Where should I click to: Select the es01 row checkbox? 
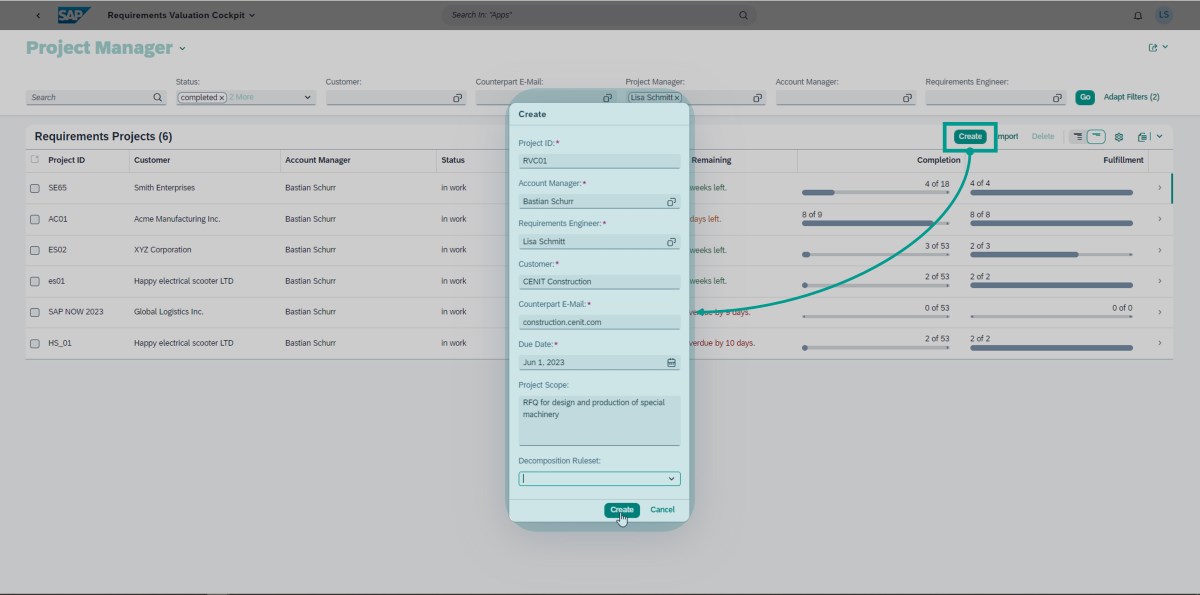point(35,281)
